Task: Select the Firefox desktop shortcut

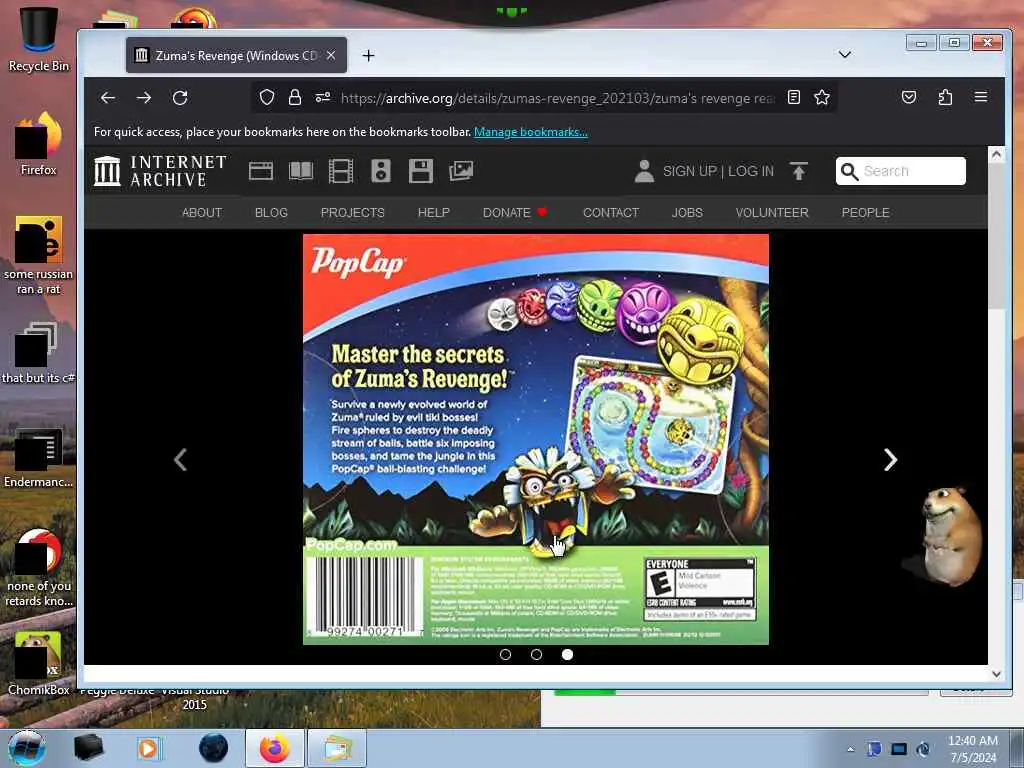Action: point(39,144)
